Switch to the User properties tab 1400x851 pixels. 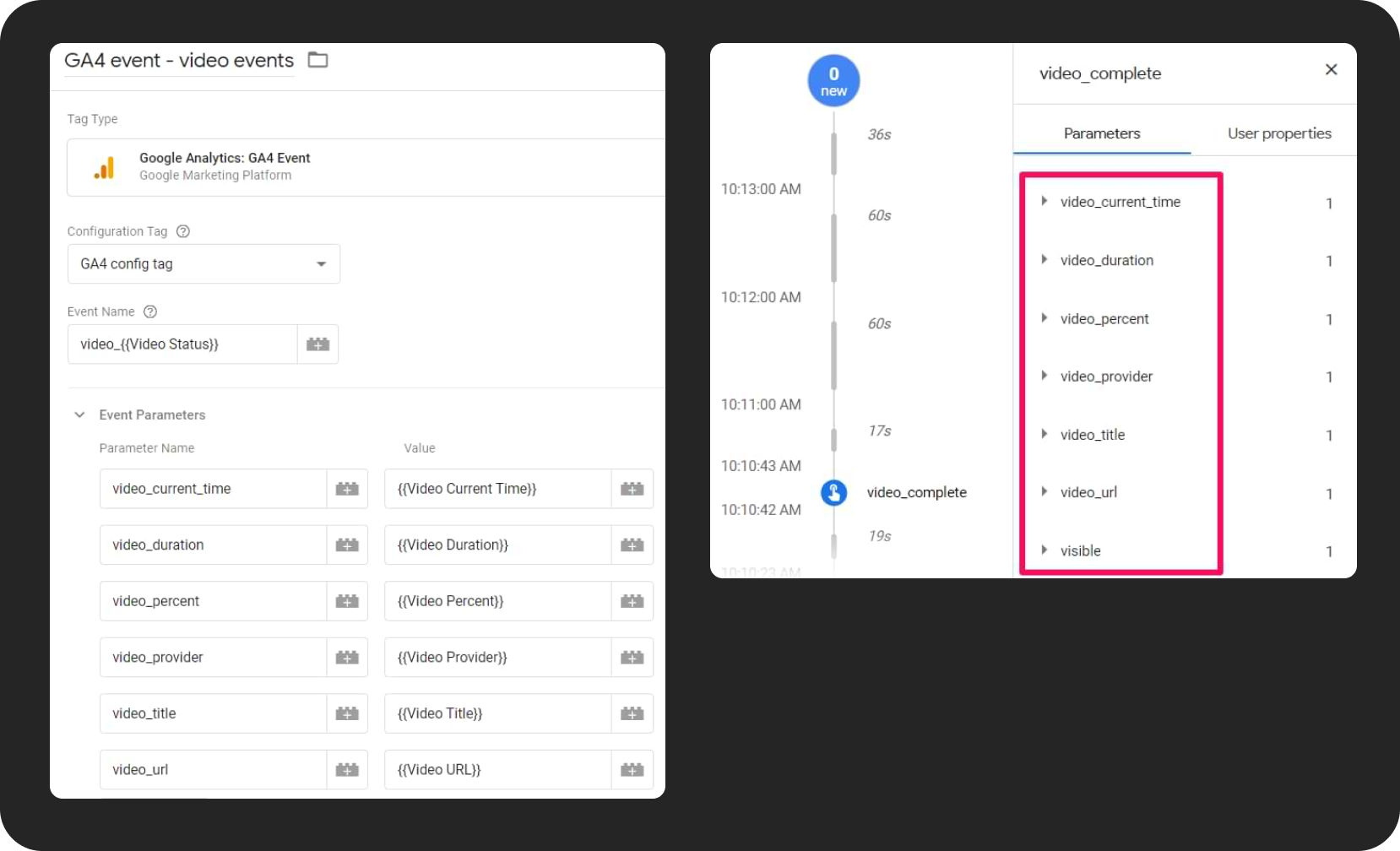coord(1279,133)
